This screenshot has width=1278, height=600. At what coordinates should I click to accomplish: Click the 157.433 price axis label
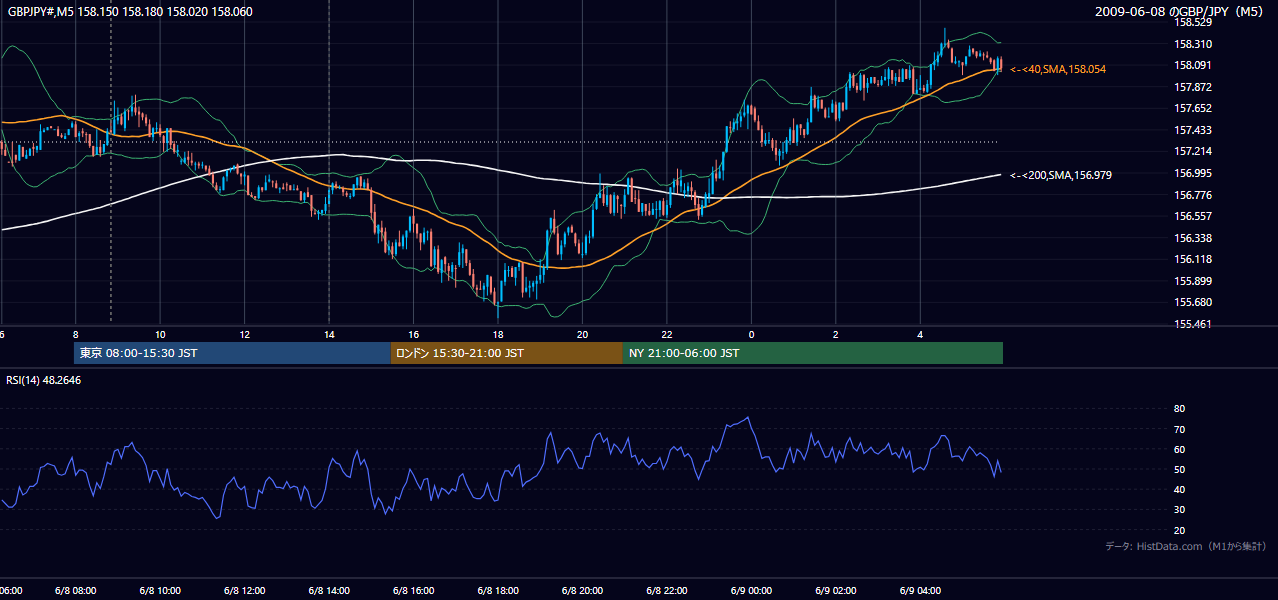pos(1194,130)
